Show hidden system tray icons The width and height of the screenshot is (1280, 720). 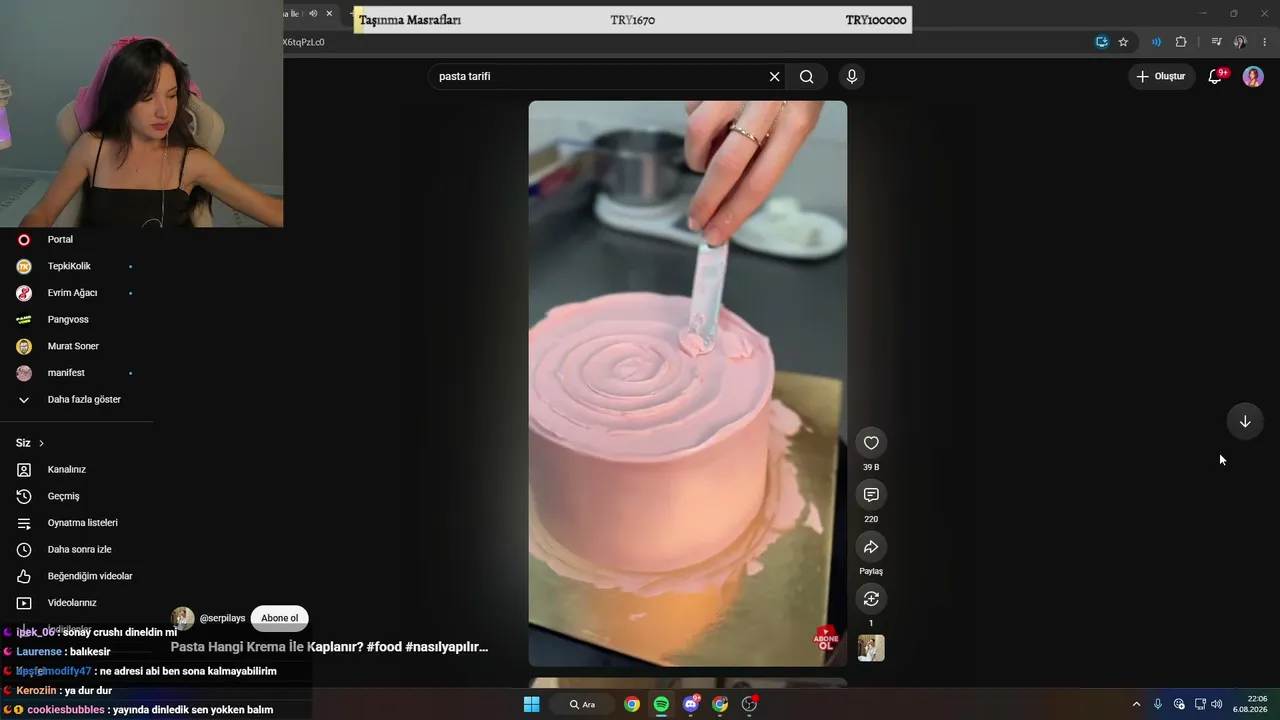(1136, 705)
